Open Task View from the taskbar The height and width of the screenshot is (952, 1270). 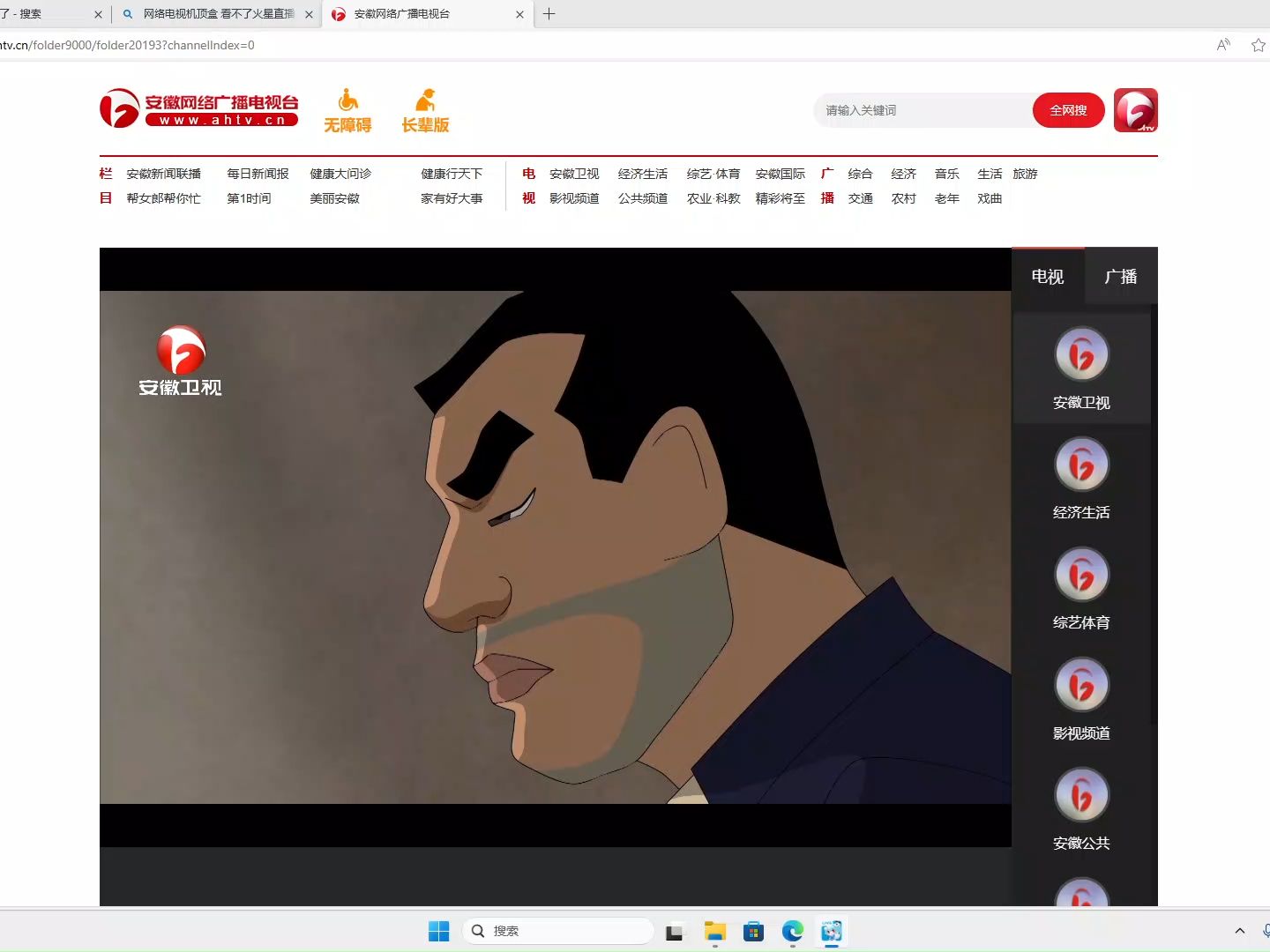point(675,931)
